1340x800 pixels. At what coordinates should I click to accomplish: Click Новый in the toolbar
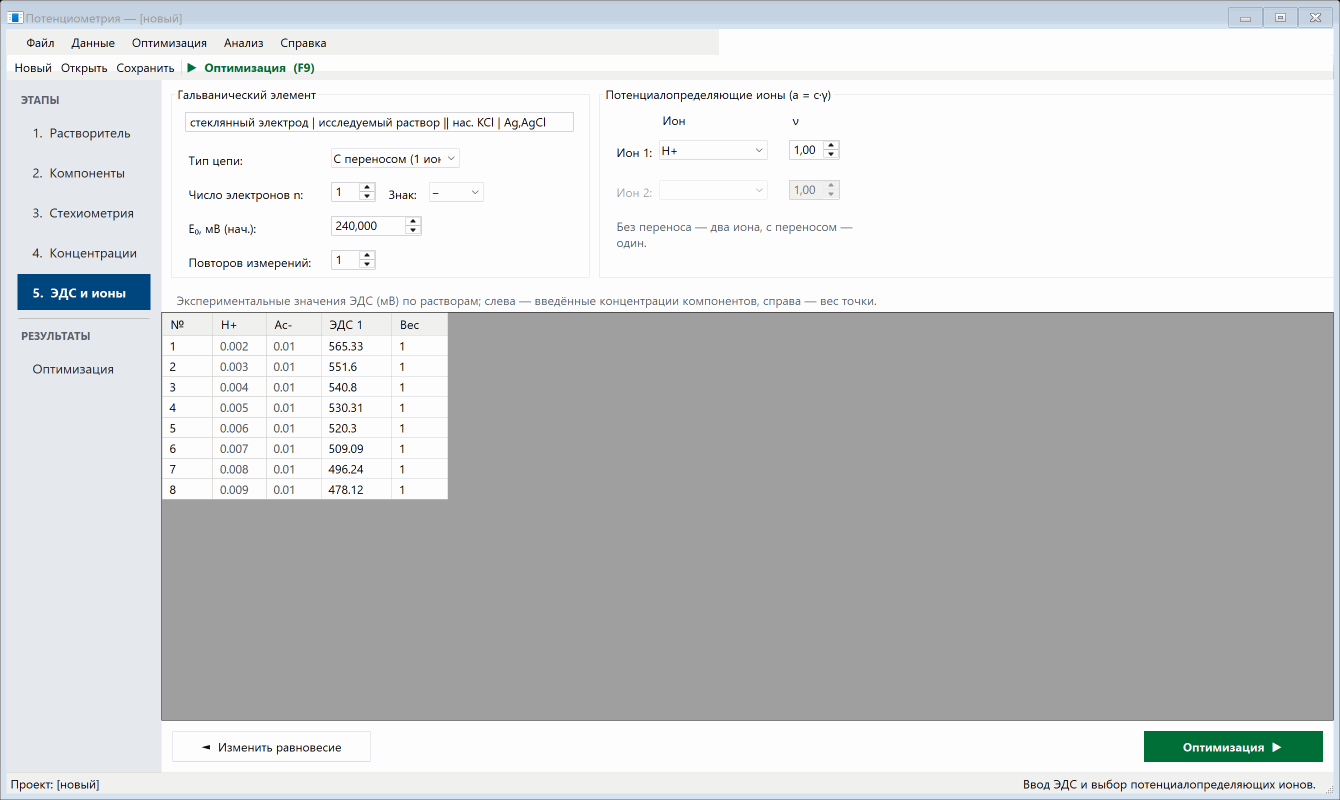(33, 68)
